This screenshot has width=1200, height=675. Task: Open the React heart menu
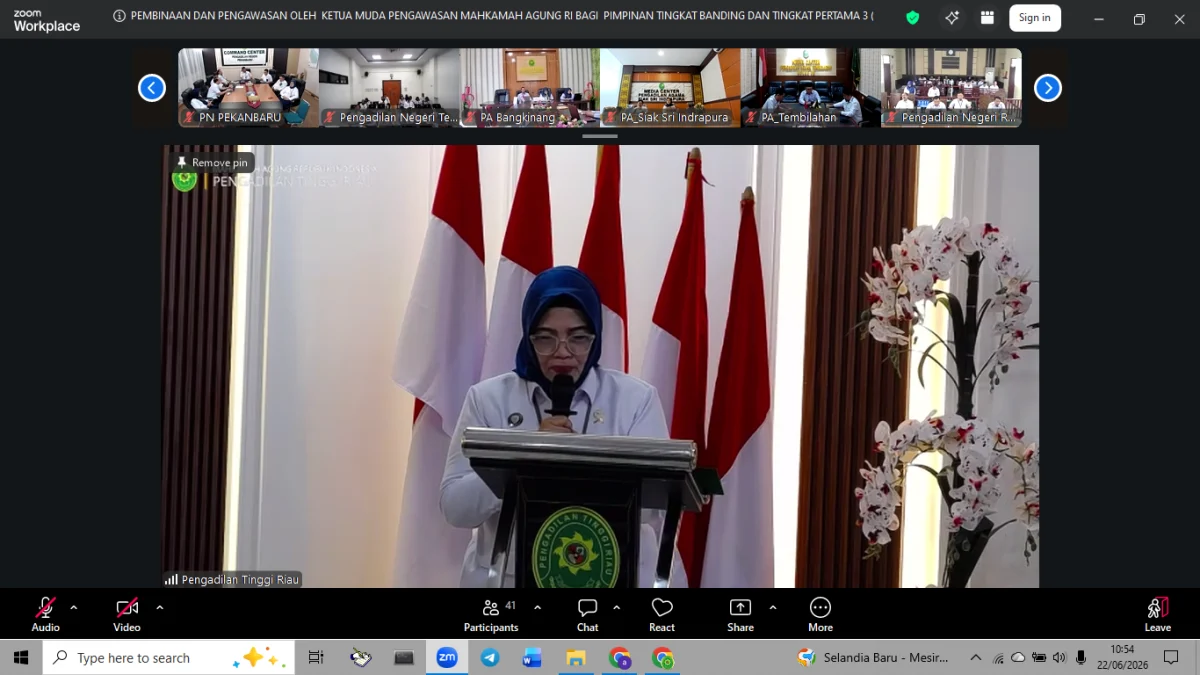(x=662, y=614)
